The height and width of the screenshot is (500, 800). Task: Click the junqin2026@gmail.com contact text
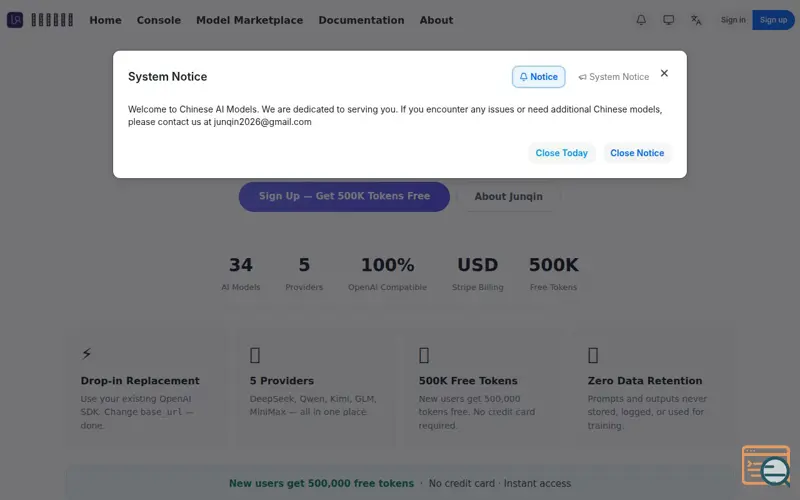[x=263, y=122]
